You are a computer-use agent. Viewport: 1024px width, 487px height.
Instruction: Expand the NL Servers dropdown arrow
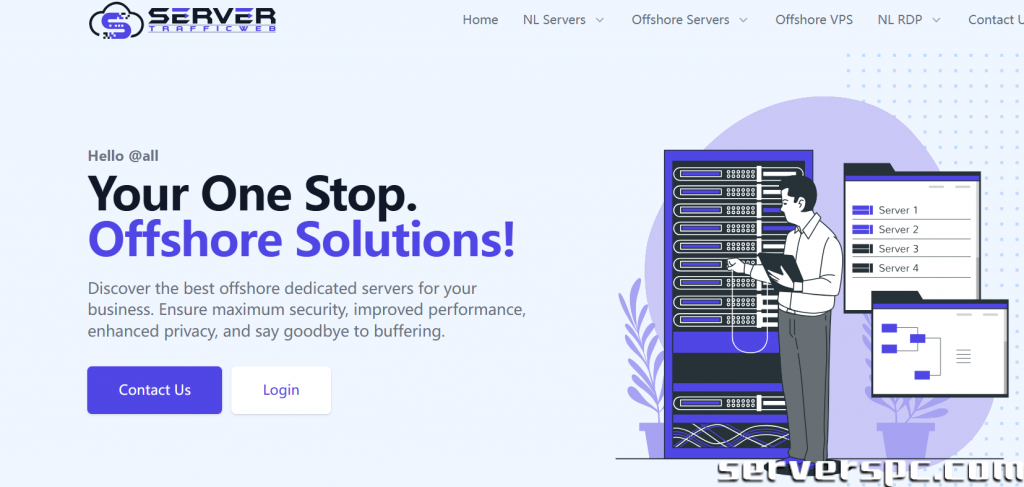[x=600, y=20]
